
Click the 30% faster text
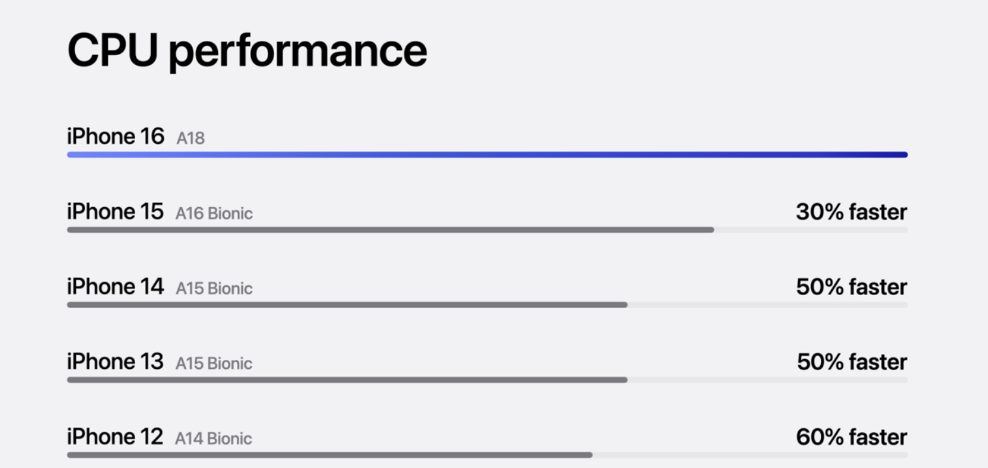851,212
